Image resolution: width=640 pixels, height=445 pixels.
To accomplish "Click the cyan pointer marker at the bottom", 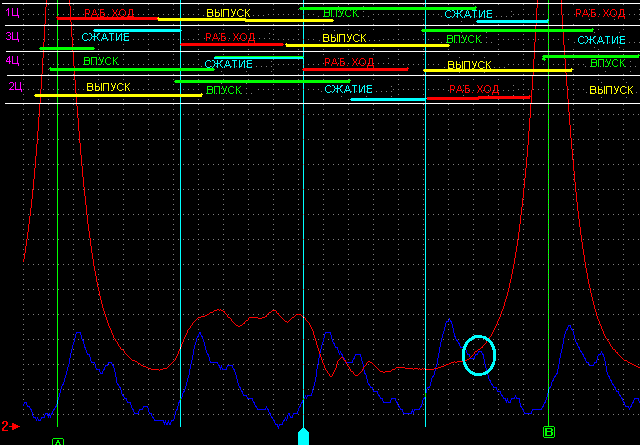I will pos(303,436).
